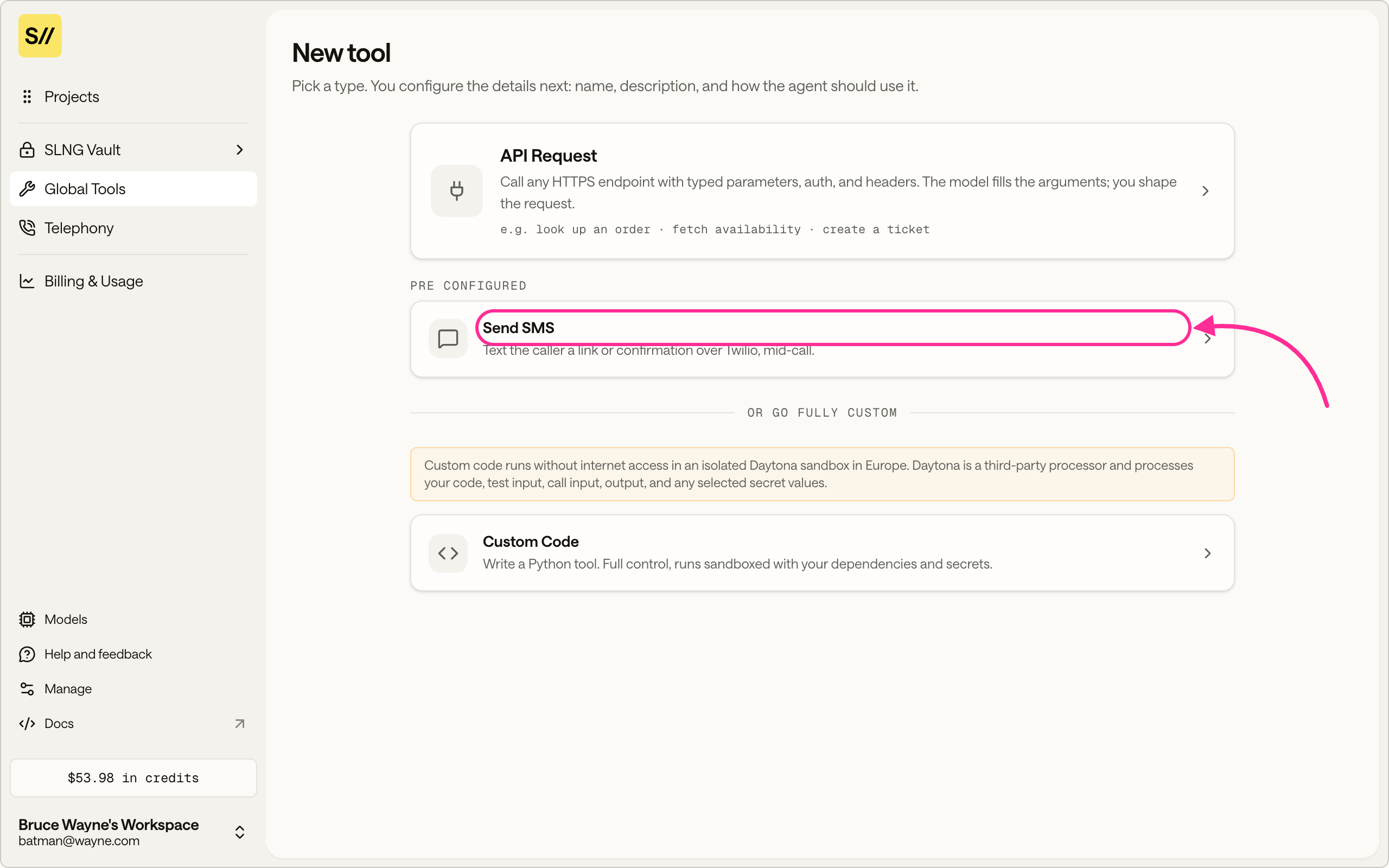Click the New tool heading
Screen dimensions: 1389x868
pos(341,53)
